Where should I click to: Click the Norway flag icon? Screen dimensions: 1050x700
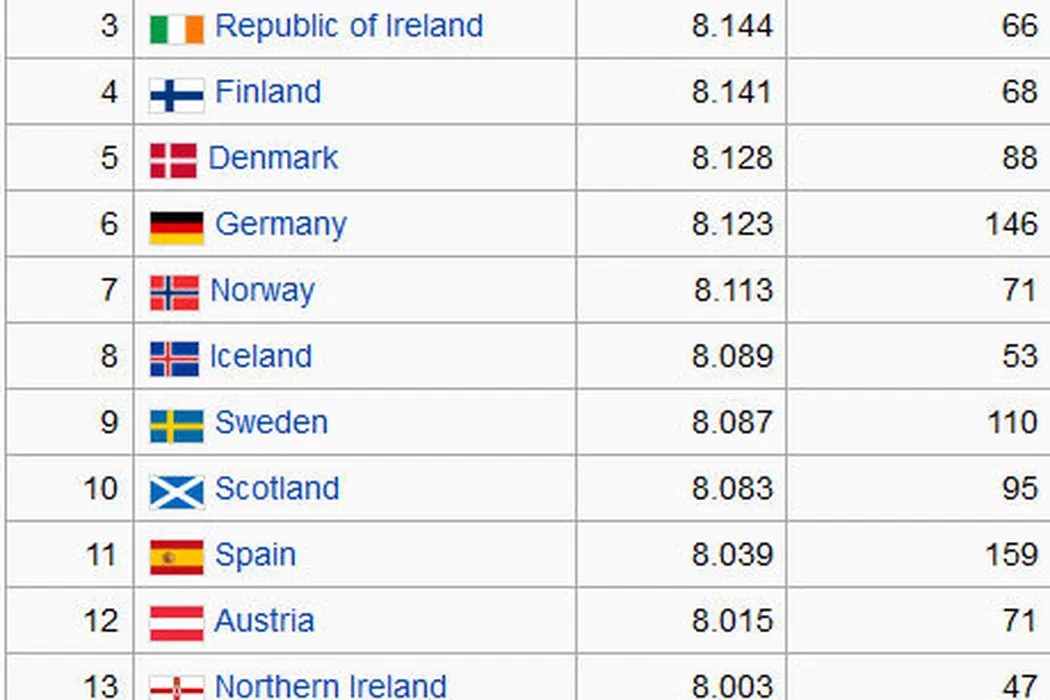tap(174, 292)
